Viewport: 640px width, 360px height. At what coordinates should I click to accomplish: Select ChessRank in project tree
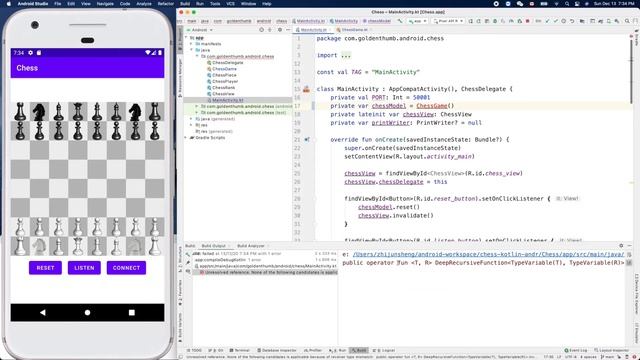(x=223, y=87)
